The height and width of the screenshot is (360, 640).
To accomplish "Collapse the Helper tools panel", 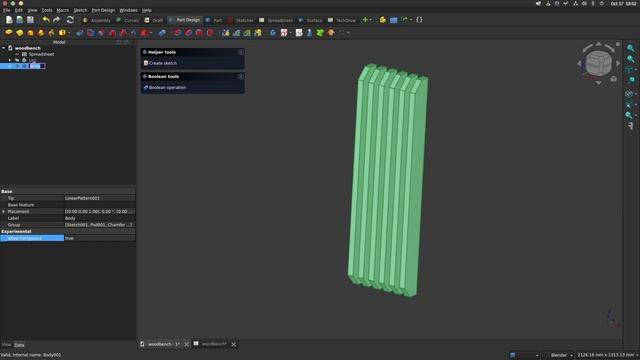I will 241,52.
